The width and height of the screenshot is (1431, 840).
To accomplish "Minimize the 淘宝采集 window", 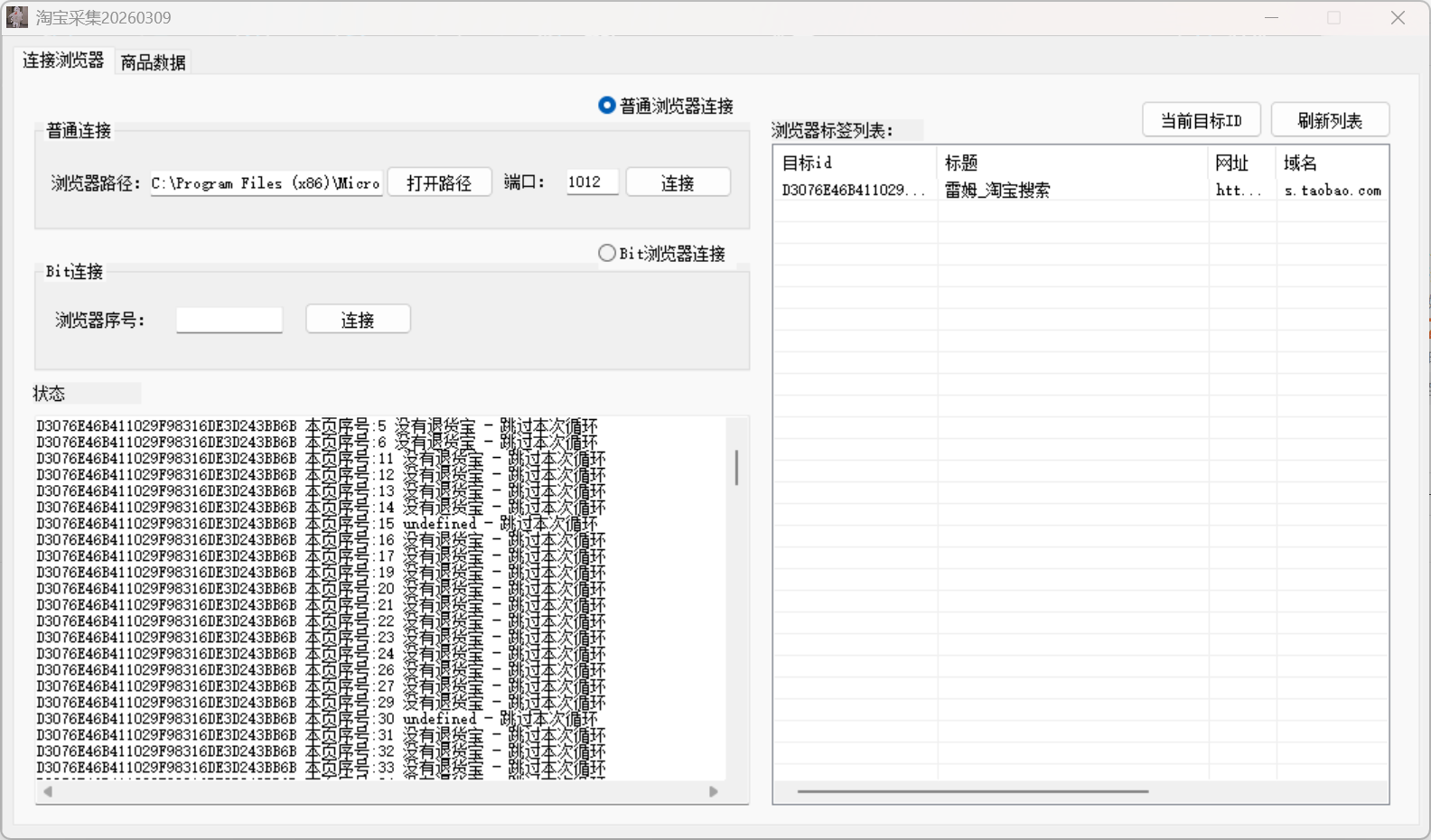I will coord(1272,18).
